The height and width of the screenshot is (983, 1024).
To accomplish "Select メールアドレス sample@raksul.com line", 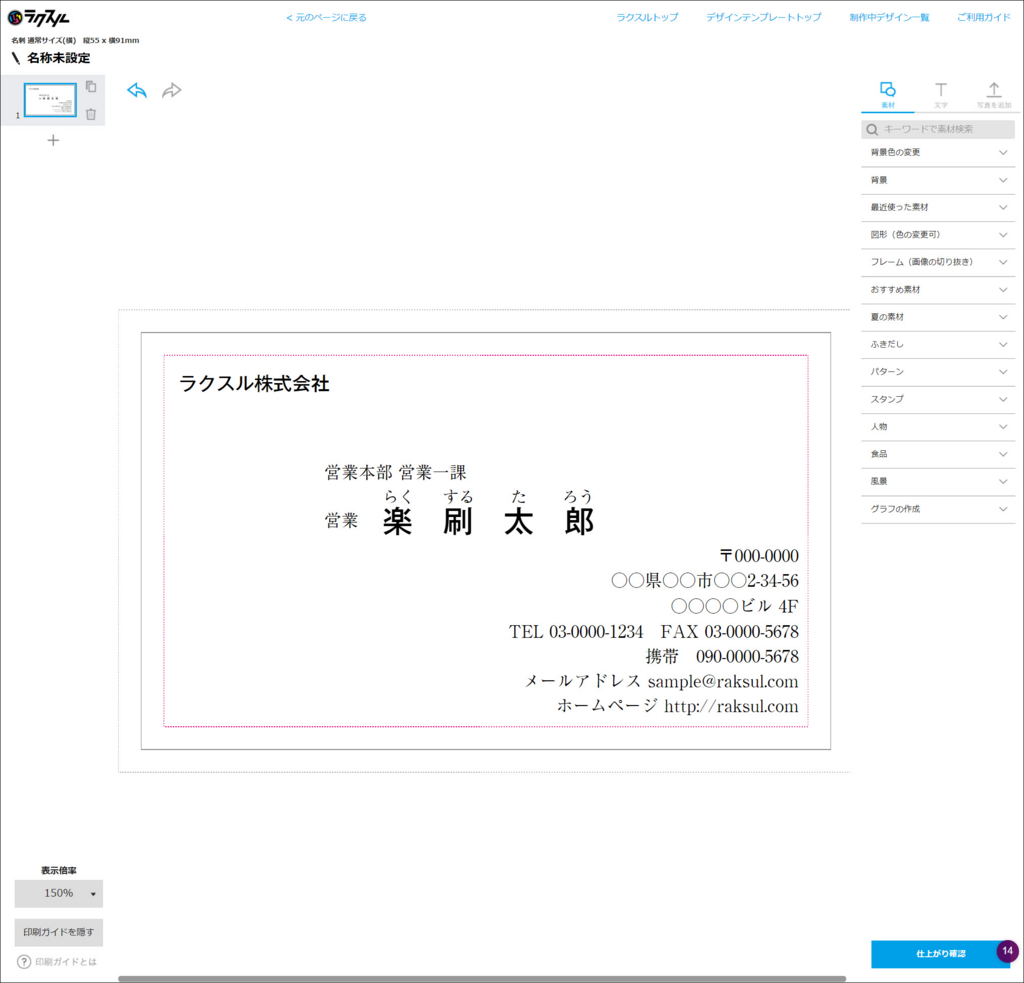I will [662, 681].
